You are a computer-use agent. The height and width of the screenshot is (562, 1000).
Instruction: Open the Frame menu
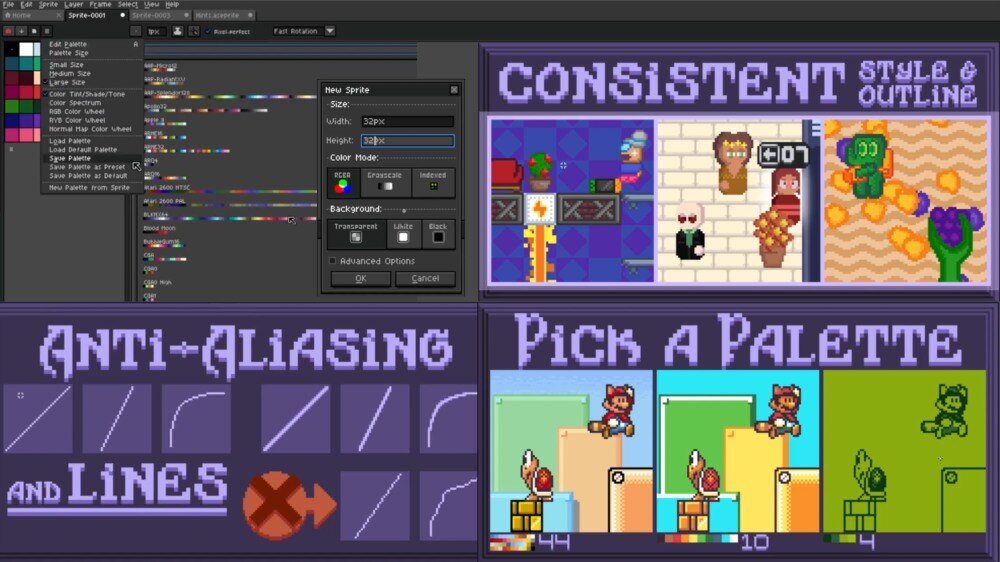tap(100, 4)
